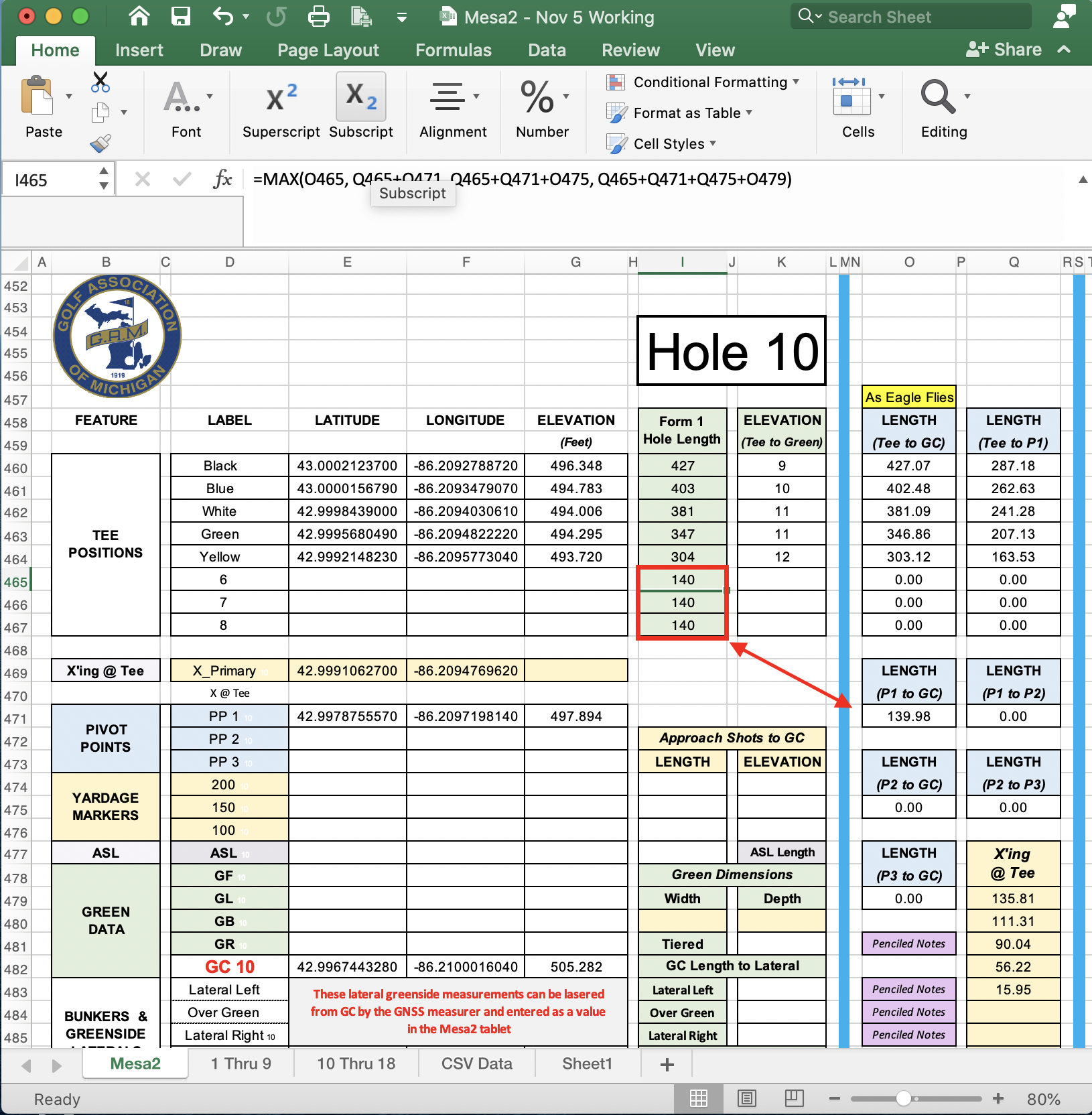Open the Paste clipboard icon
The height and width of the screenshot is (1115, 1092).
(38, 95)
